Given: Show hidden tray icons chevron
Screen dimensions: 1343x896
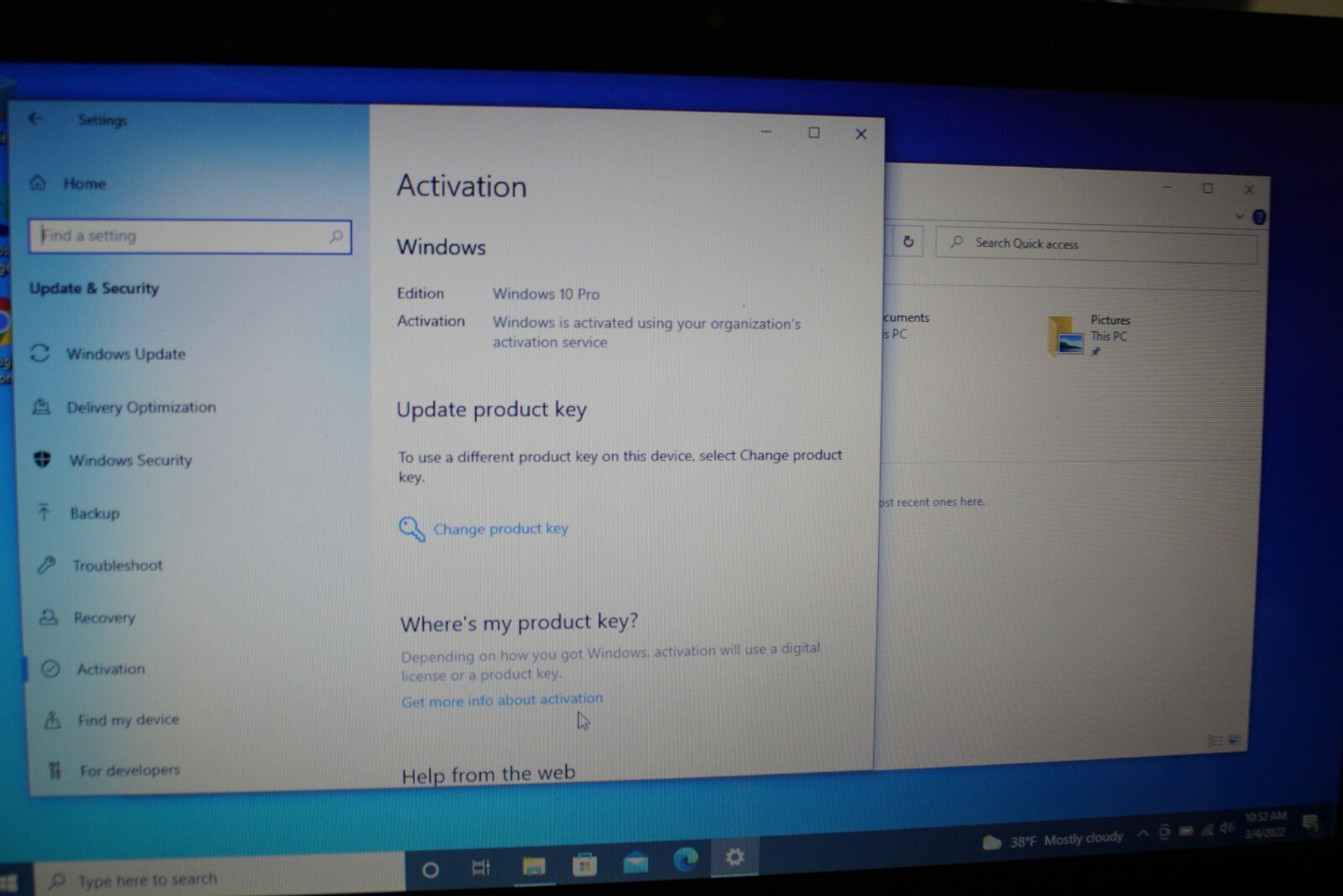Looking at the screenshot, I should pyautogui.click(x=1142, y=833).
